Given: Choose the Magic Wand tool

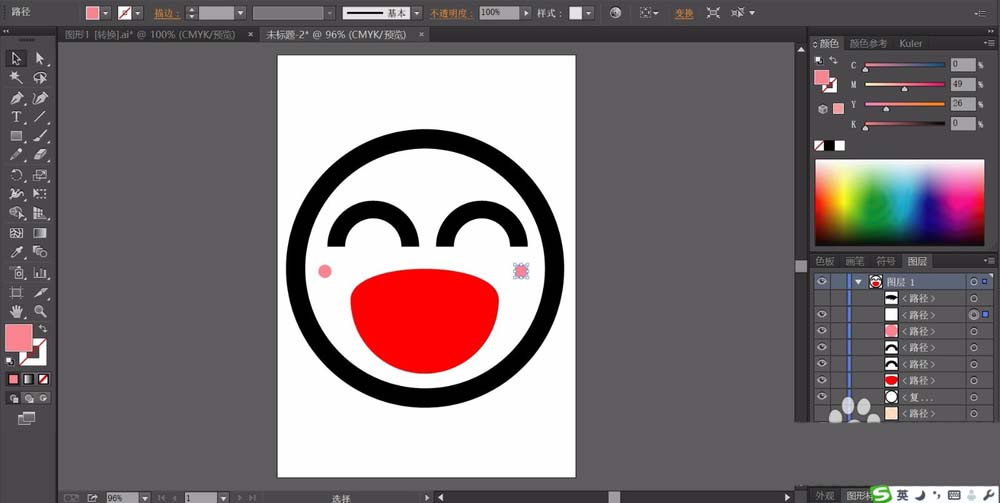Looking at the screenshot, I should pyautogui.click(x=16, y=78).
